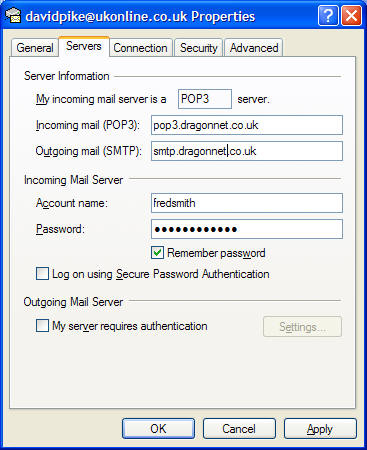Check My server requires authentication
Viewport: 367px width, 450px height.
coord(42,326)
